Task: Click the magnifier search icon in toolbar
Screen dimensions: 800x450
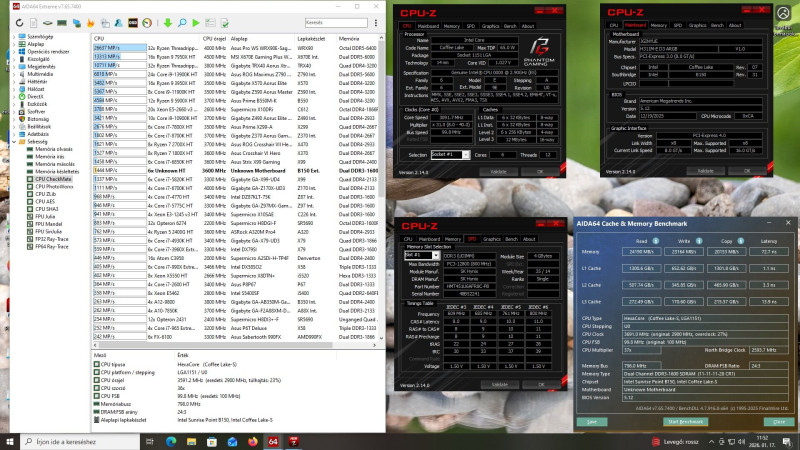Action: (x=182, y=23)
